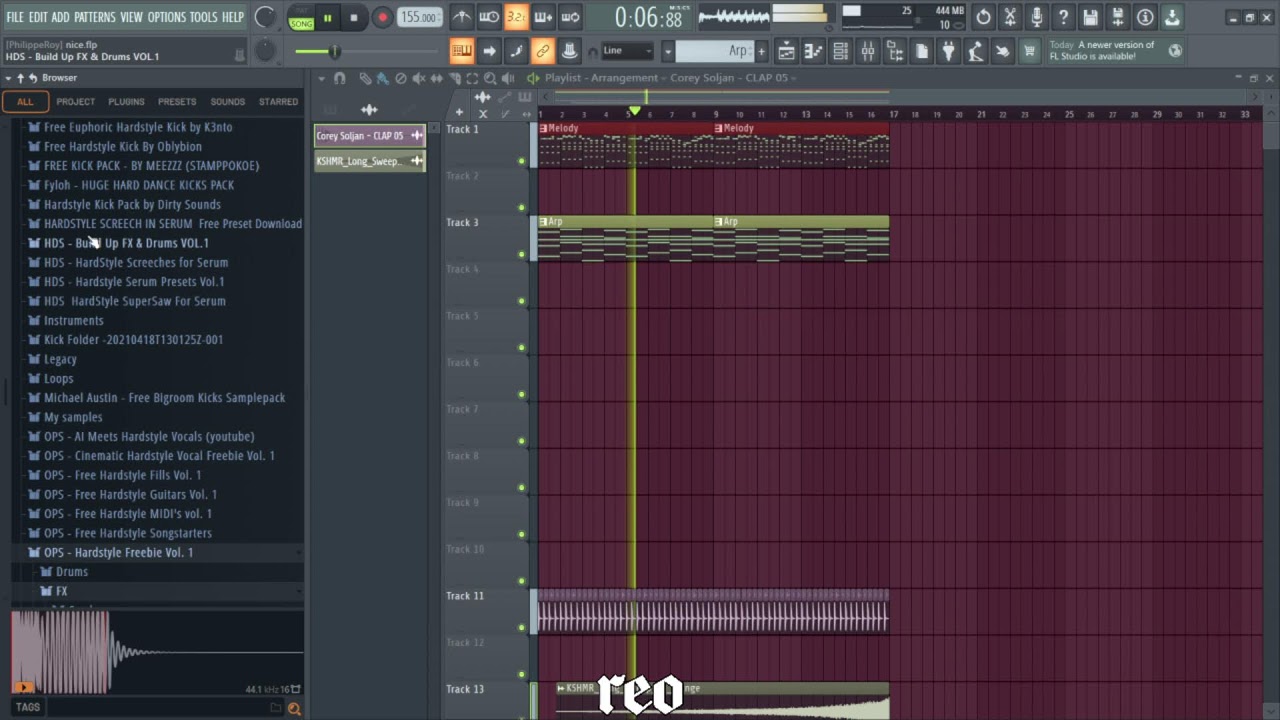Open the channel rack icon
Screen dimensions: 1280x720
[x=841, y=51]
